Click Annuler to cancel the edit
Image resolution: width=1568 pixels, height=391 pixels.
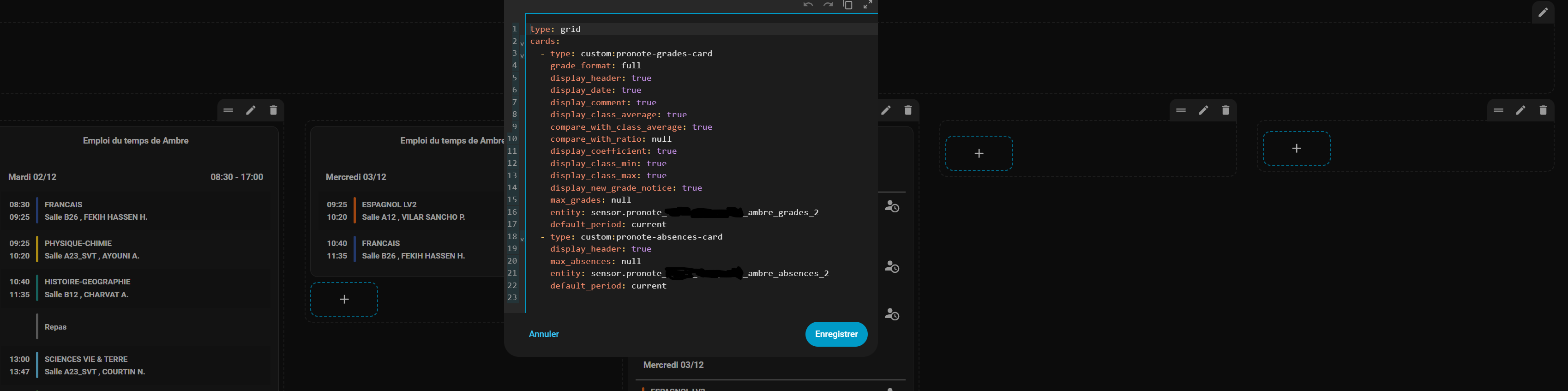coord(544,334)
